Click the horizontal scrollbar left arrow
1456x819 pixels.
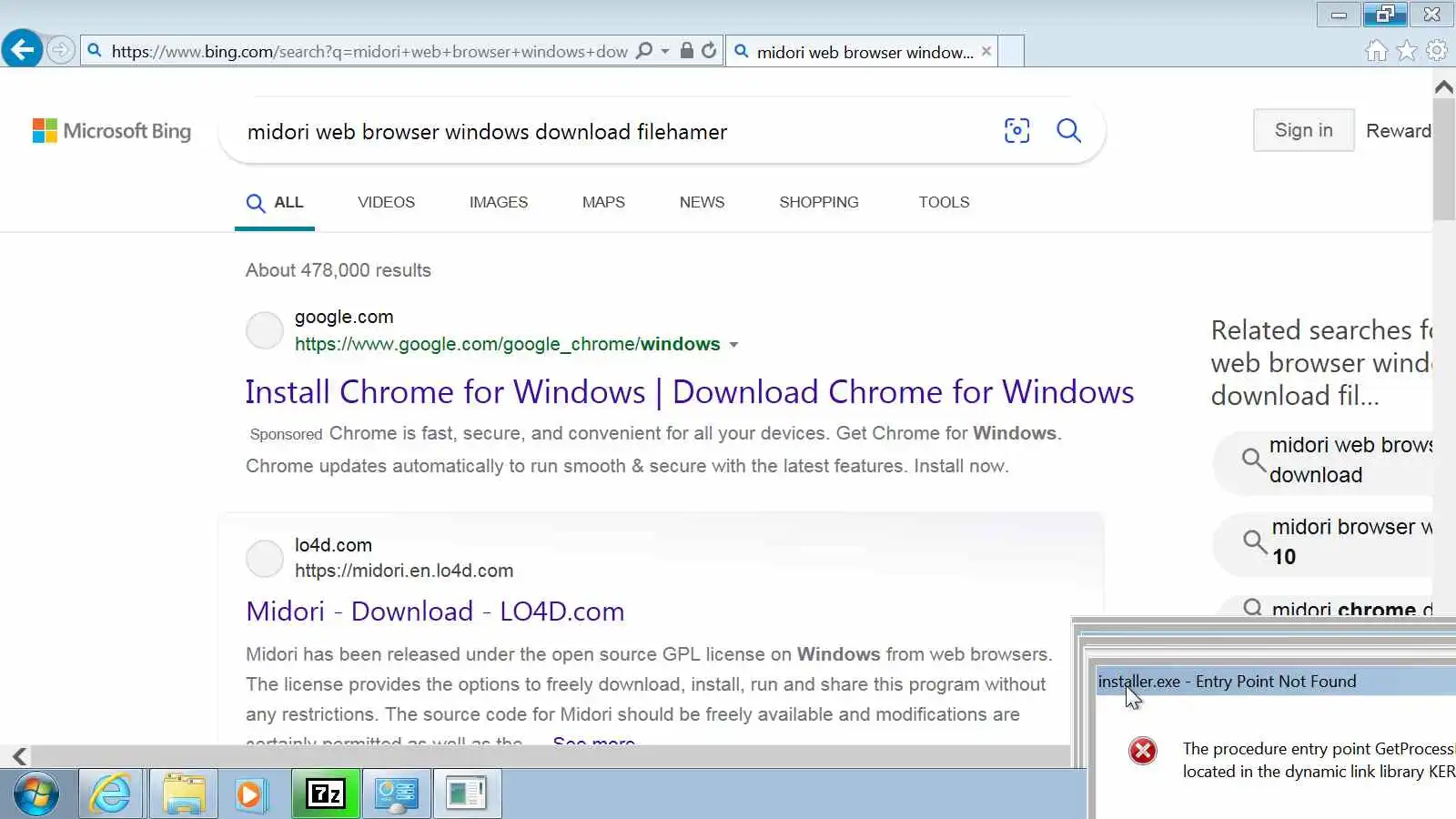pyautogui.click(x=19, y=756)
